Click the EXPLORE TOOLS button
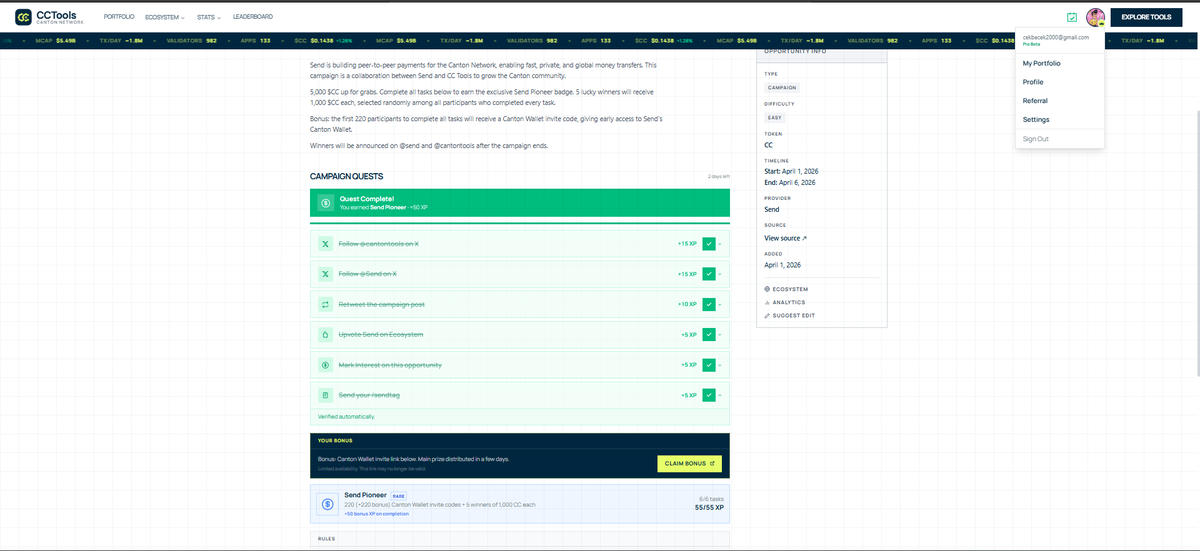 tap(1146, 17)
